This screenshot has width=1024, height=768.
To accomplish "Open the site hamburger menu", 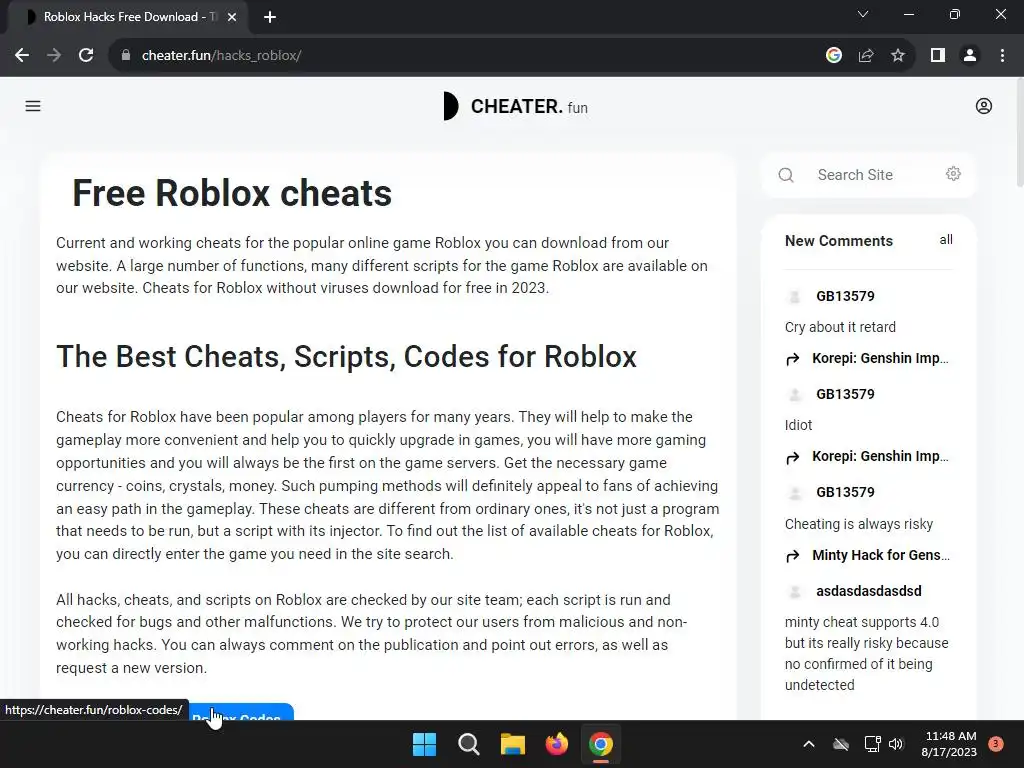I will (33, 106).
